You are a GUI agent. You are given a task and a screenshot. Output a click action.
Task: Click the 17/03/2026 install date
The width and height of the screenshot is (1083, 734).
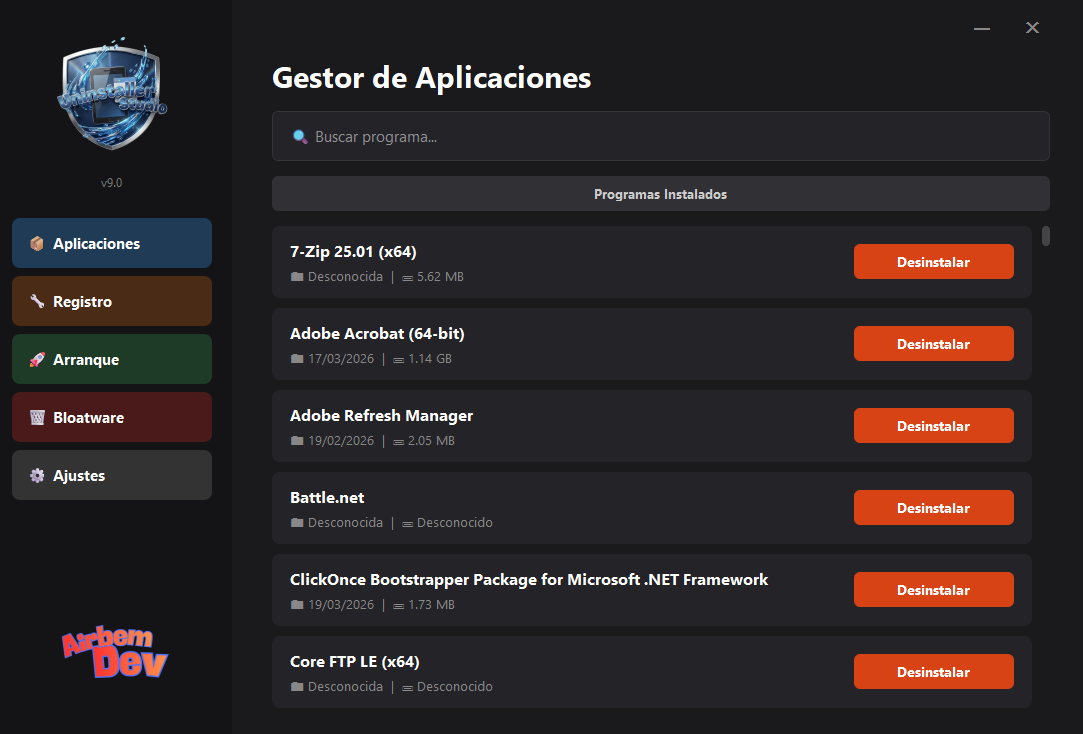[341, 359]
